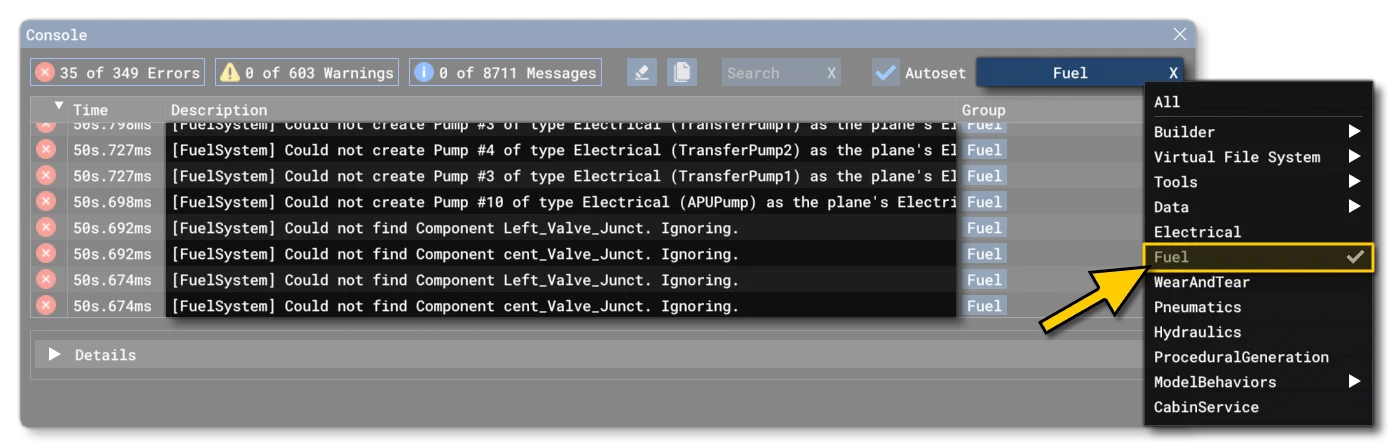1393x448 pixels.
Task: Select Pneumatics in the group menu
Action: coord(1259,307)
